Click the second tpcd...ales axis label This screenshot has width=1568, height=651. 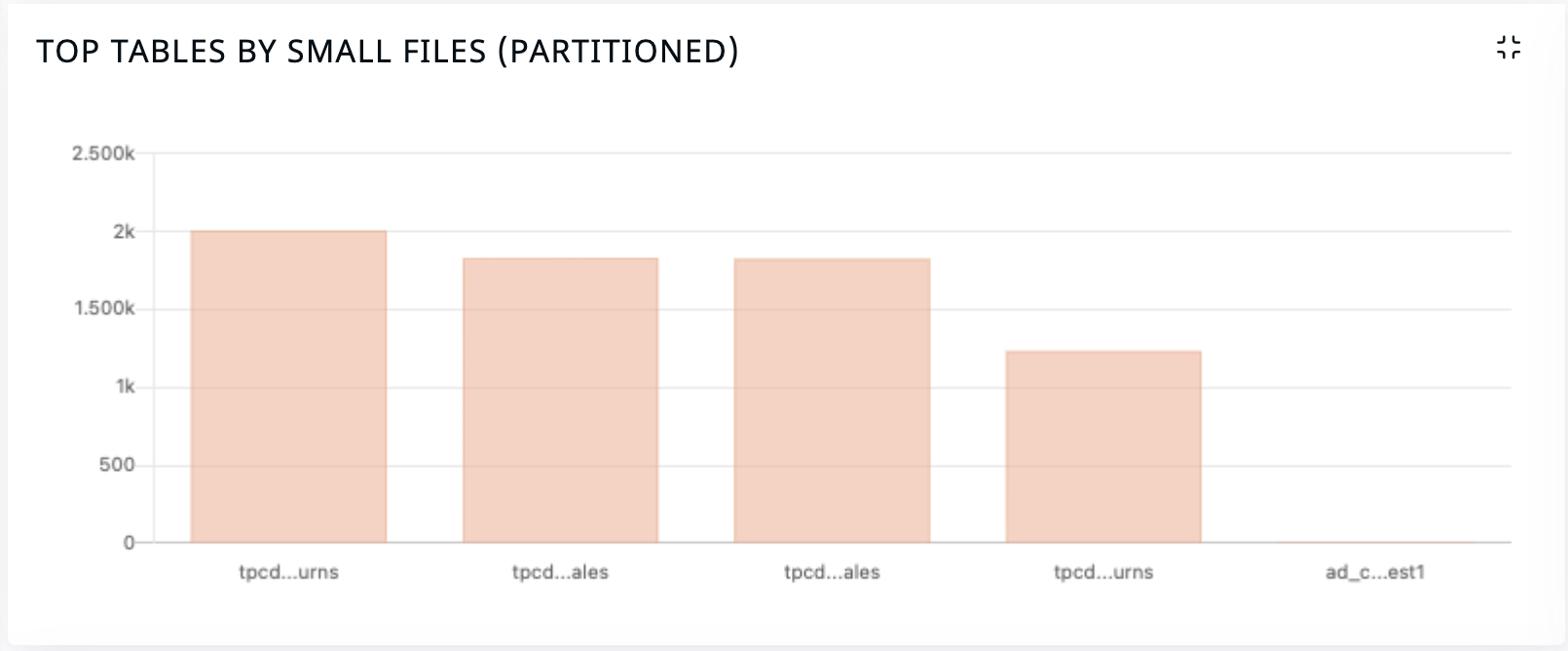[832, 572]
